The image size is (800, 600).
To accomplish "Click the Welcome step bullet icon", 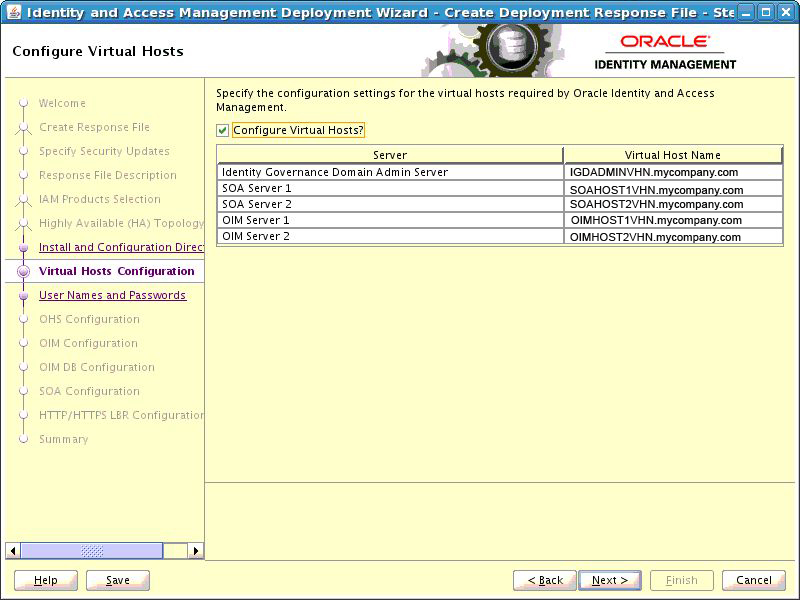I will point(23,103).
